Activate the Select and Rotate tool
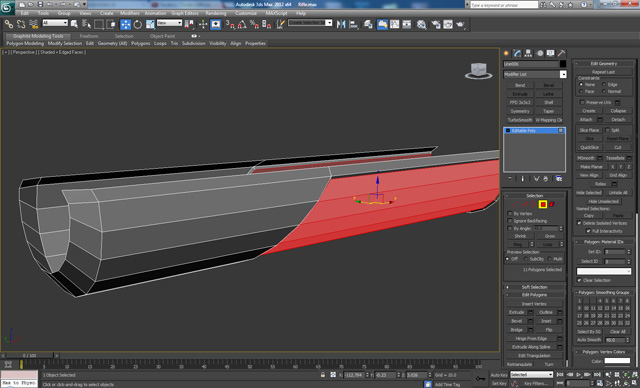 click(138, 24)
